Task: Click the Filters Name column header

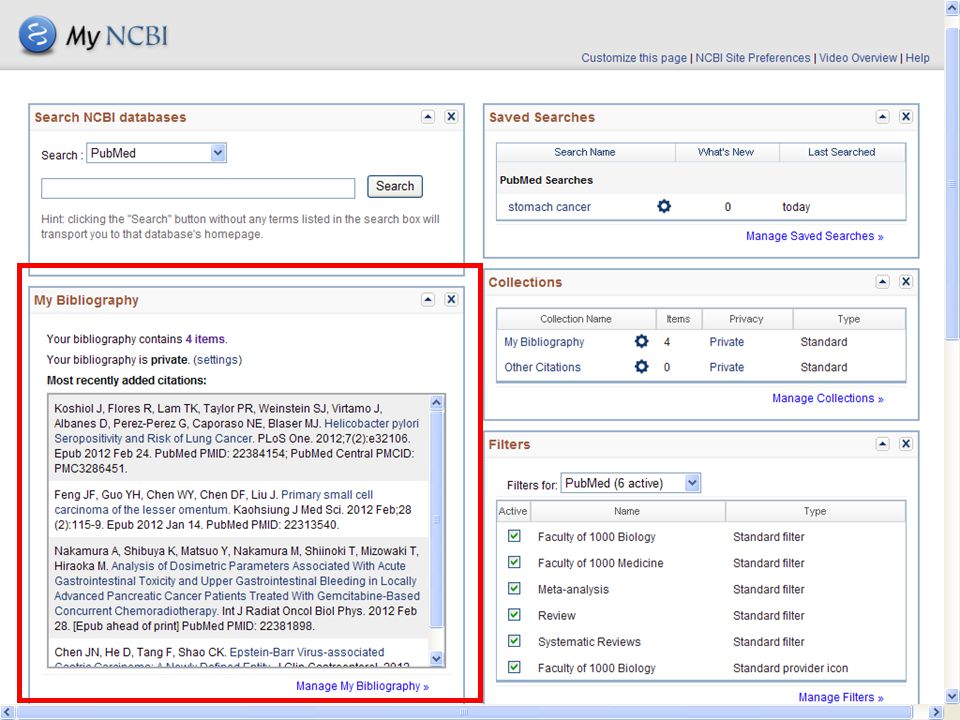Action: tap(627, 511)
